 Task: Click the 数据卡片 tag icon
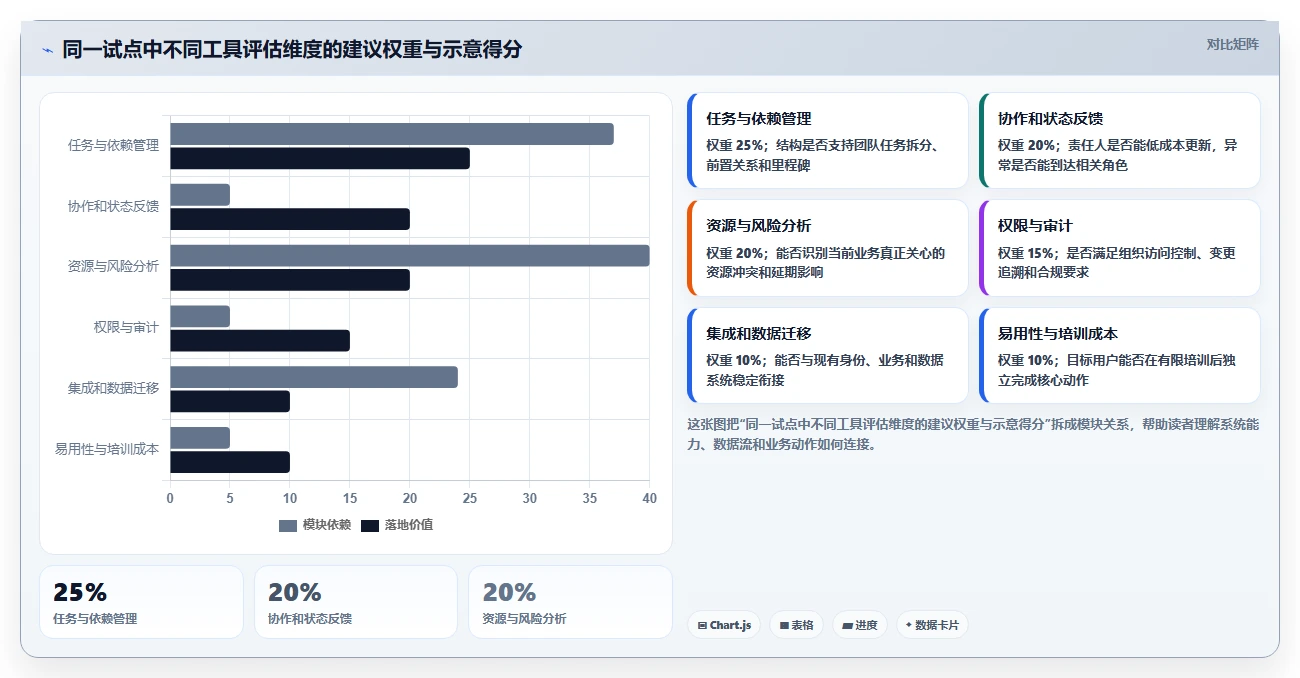click(908, 625)
